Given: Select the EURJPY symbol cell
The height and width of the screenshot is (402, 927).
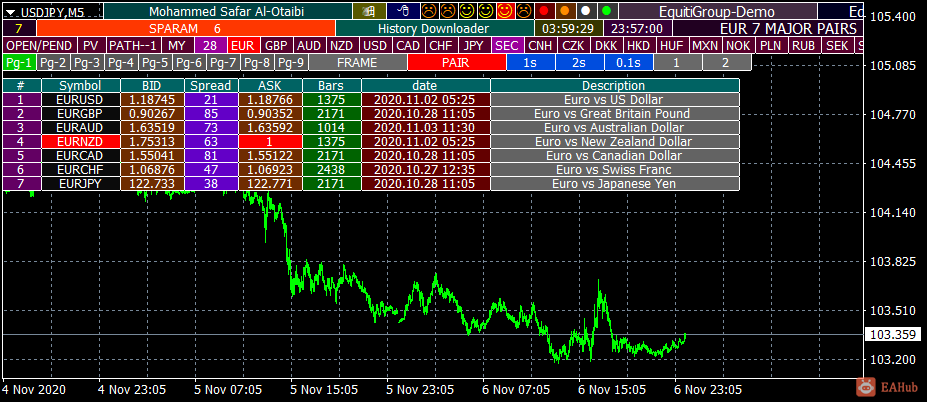Looking at the screenshot, I should [80, 184].
